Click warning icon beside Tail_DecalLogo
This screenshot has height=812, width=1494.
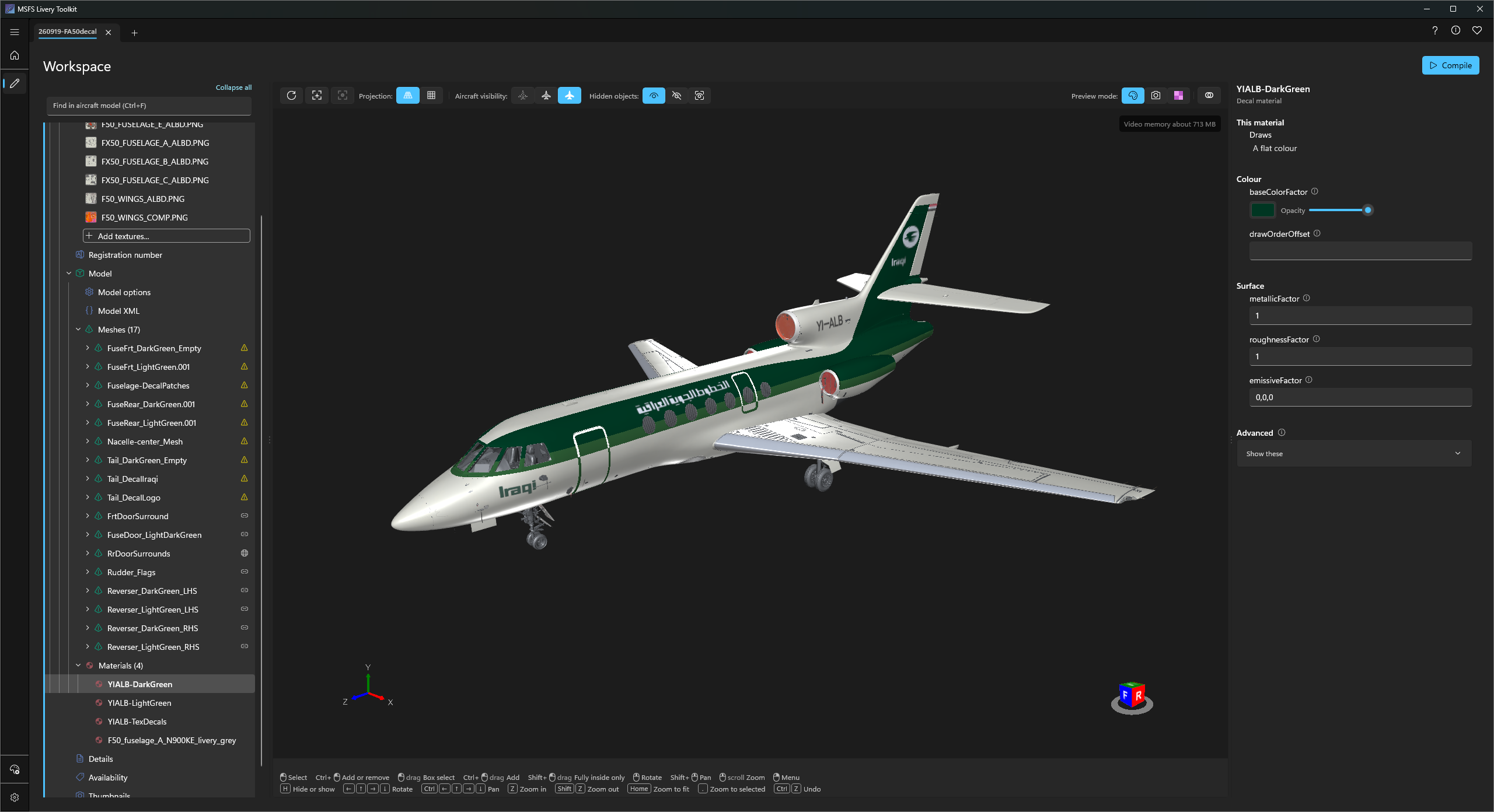245,497
